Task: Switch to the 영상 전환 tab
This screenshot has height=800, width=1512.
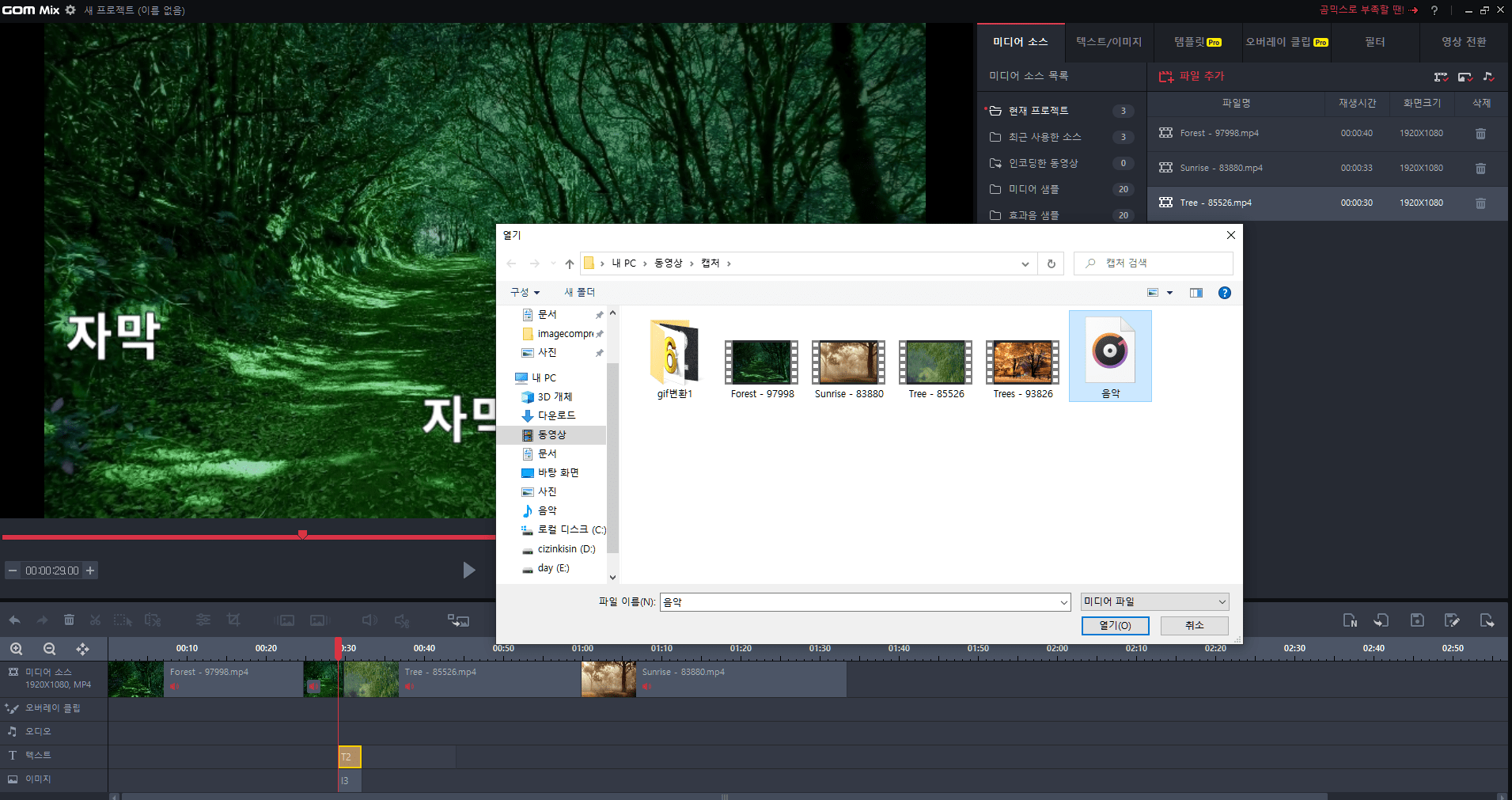Action: coord(1464,42)
